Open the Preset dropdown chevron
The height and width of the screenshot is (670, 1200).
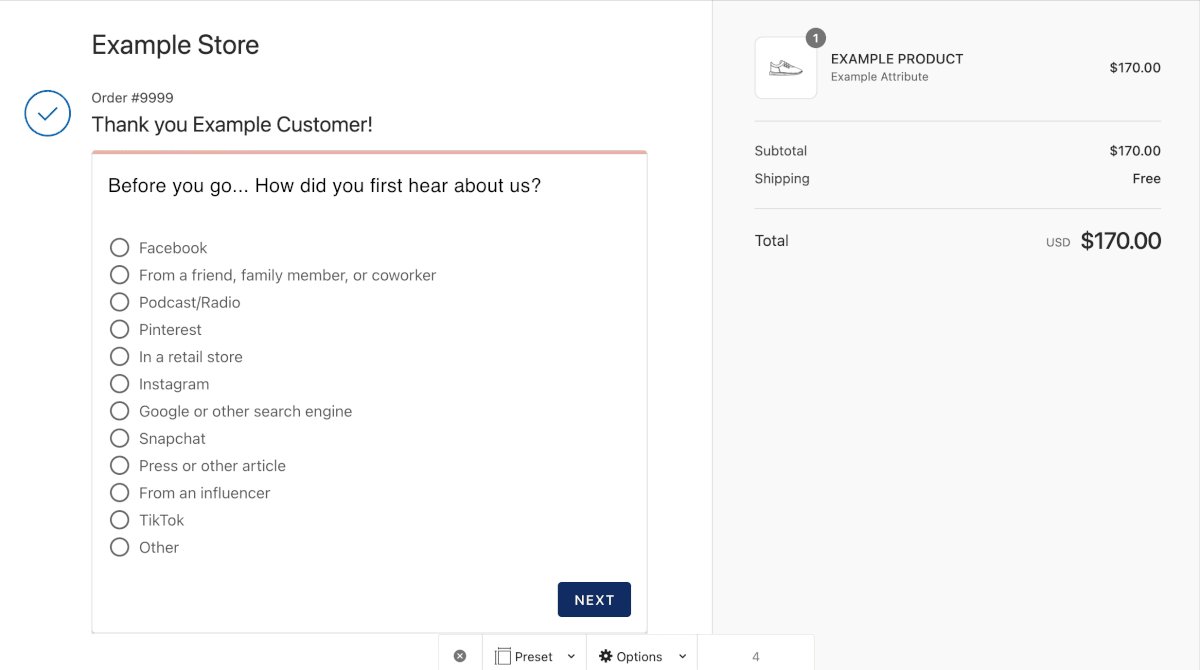571,656
